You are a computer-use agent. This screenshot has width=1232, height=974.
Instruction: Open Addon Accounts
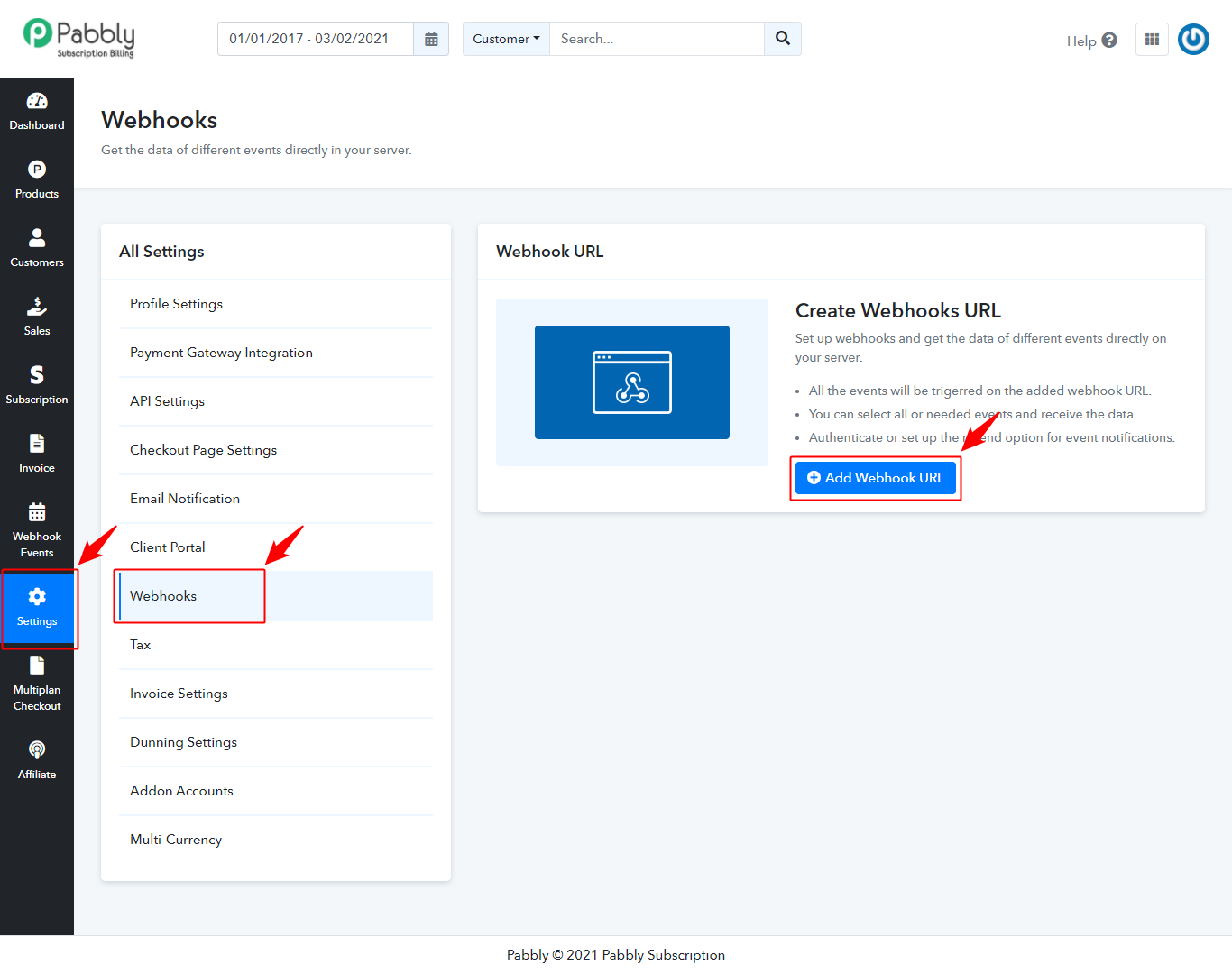276,791
